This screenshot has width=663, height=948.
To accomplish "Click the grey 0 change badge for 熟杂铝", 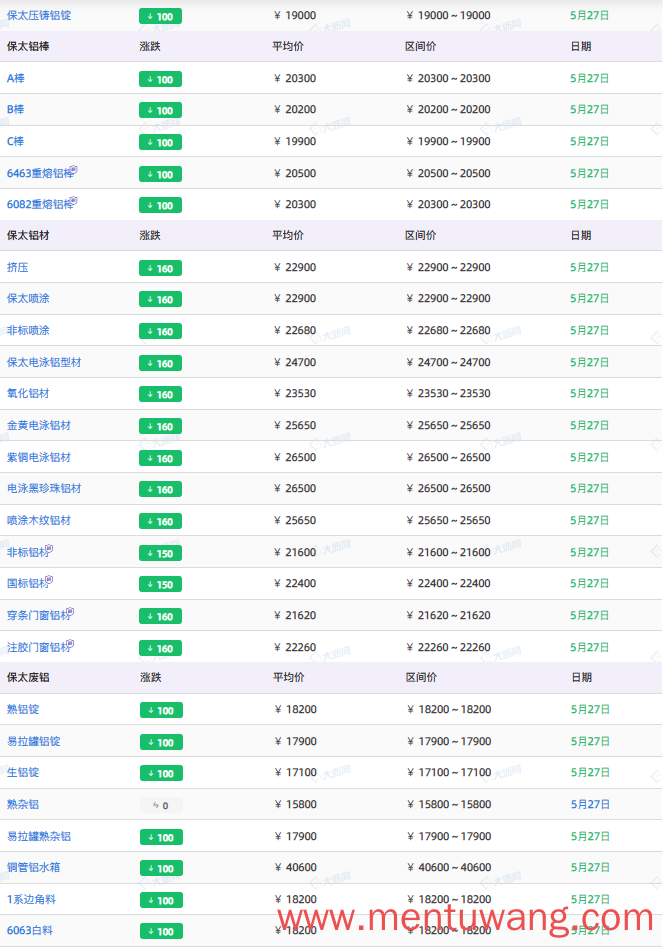I will click(x=161, y=805).
